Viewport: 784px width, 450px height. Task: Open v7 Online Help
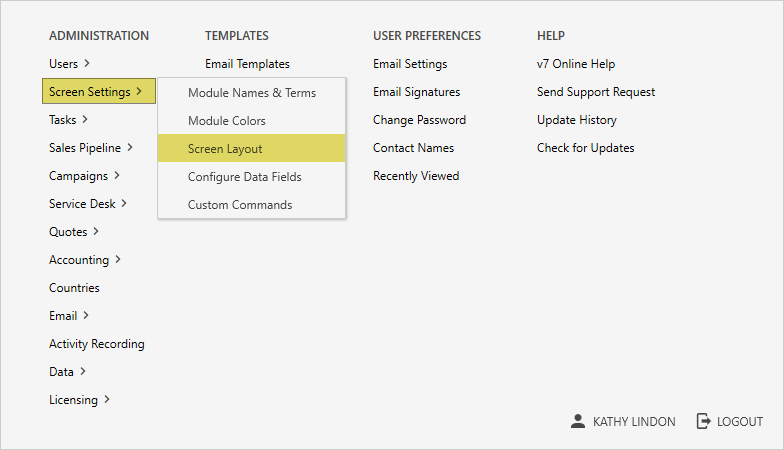pyautogui.click(x=576, y=64)
